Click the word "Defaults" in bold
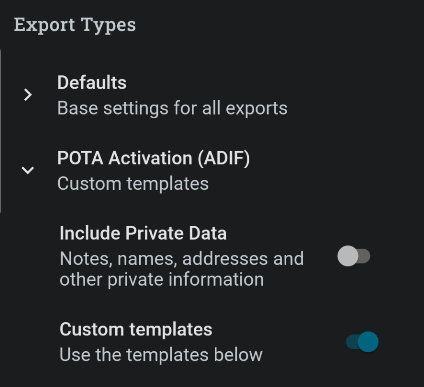Image resolution: width=424 pixels, height=387 pixels. 92,83
